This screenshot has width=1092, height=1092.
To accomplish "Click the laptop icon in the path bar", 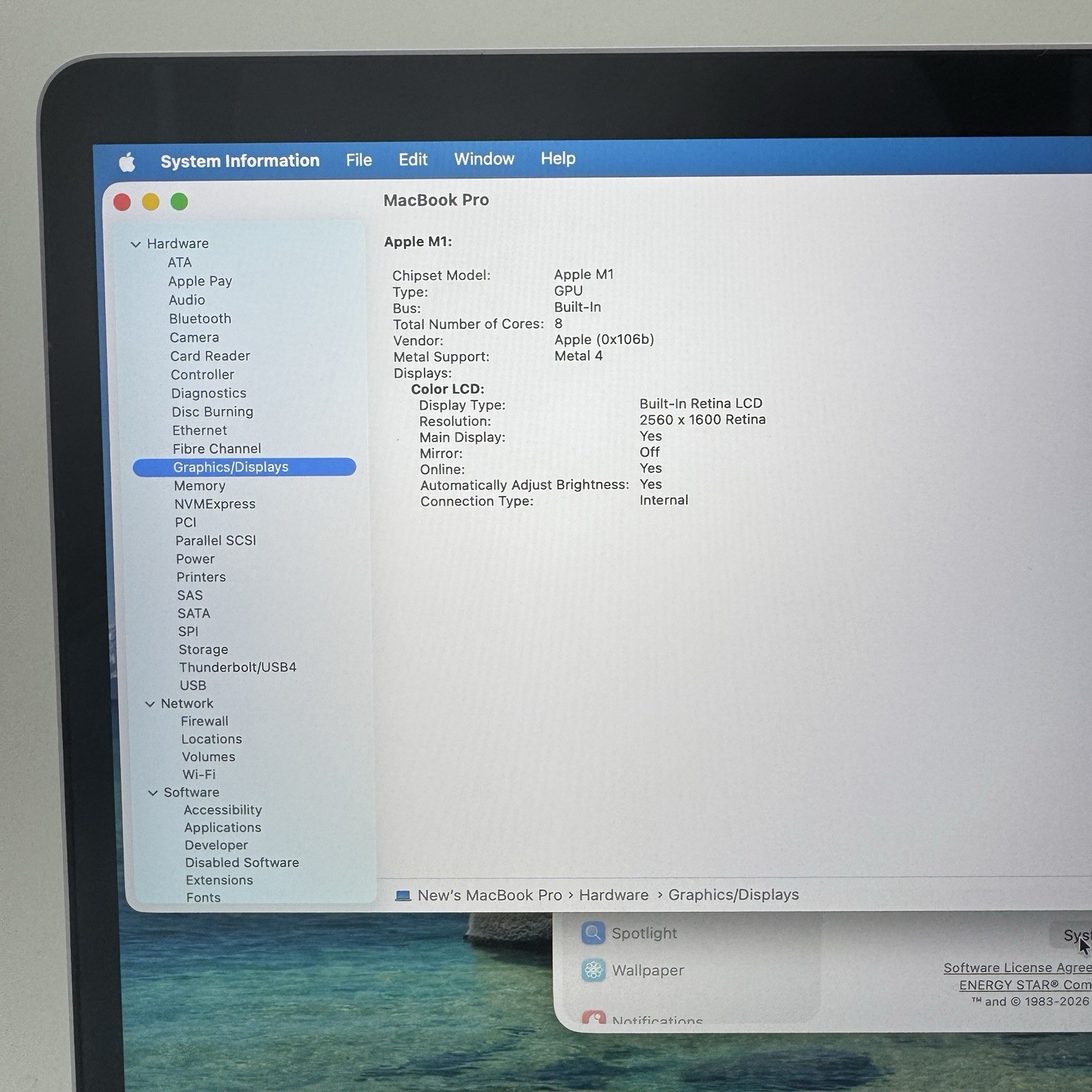I will pos(403,895).
